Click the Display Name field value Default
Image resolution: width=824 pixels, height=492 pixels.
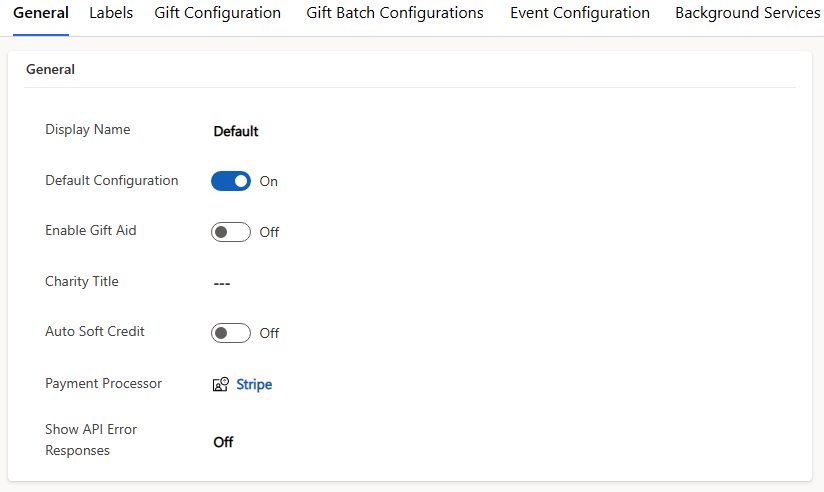(x=236, y=131)
